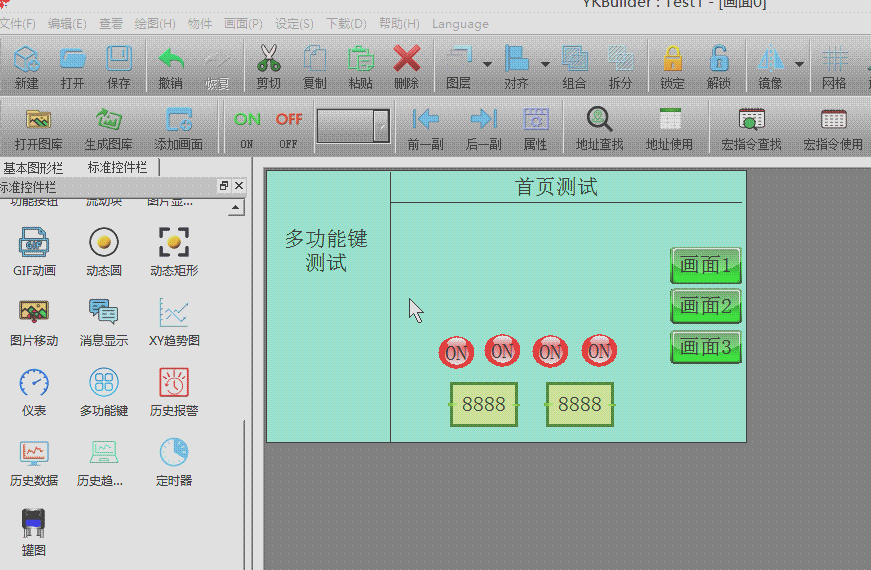871x570 pixels.
Task: Select the 罐图 tank control icon
Action: (x=34, y=523)
